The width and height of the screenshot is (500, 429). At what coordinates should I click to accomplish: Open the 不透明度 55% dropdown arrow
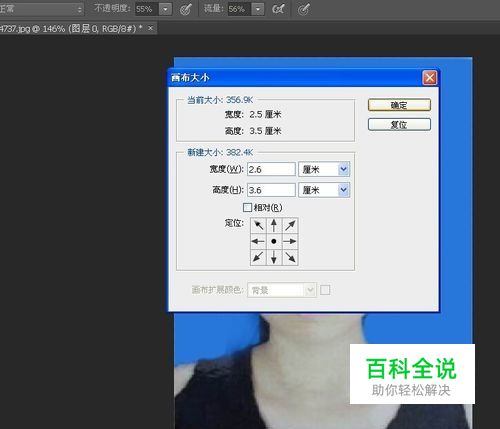click(165, 9)
